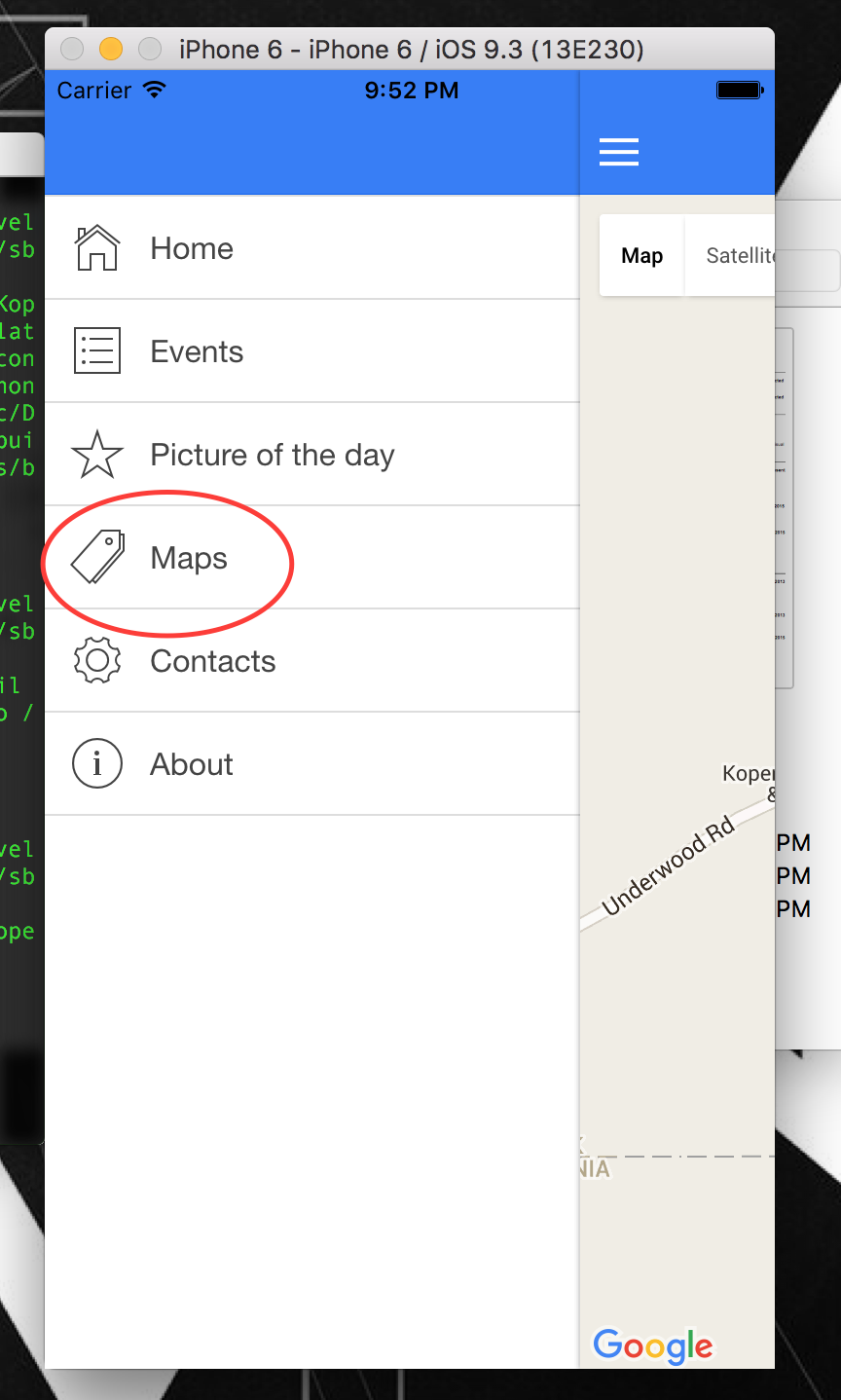Go to the Maps page

(x=189, y=558)
